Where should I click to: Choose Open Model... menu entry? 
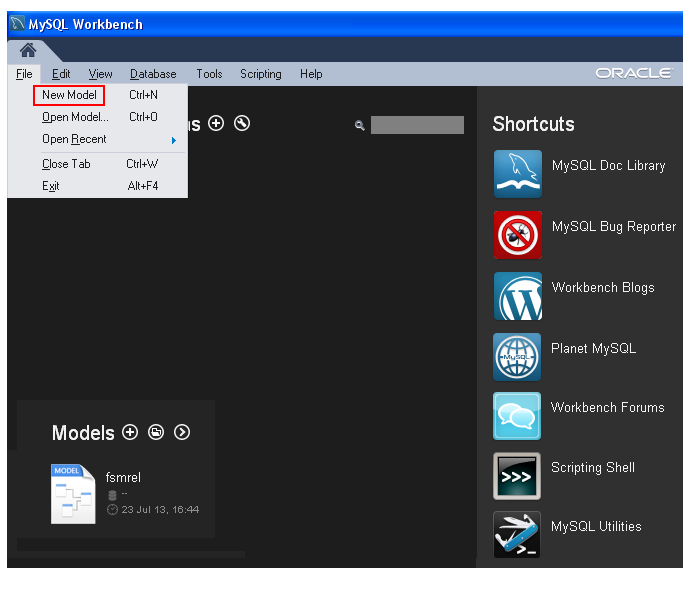pos(75,117)
